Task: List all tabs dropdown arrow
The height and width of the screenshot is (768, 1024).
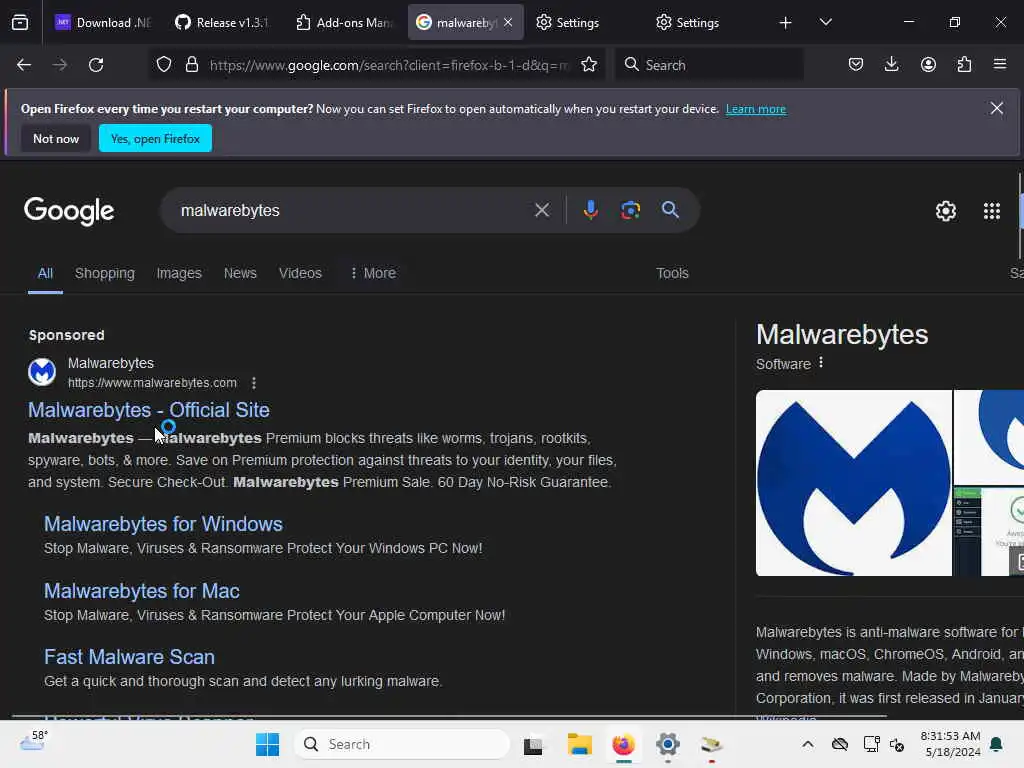Action: pos(825,22)
